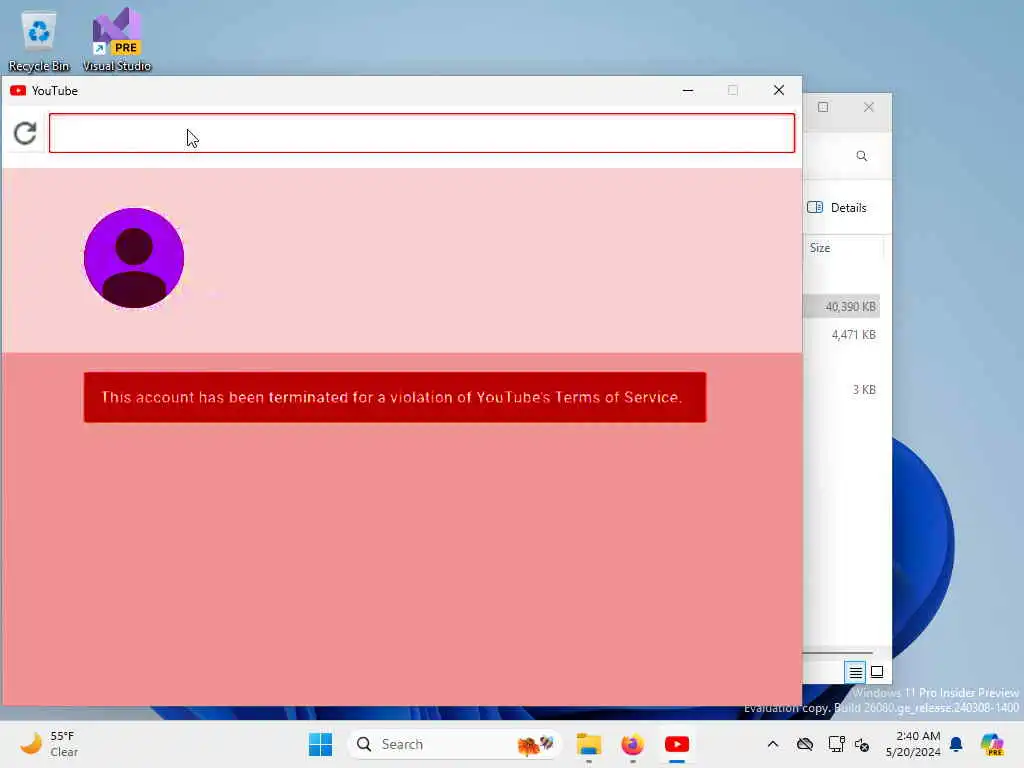The image size is (1024, 768).
Task: Open the Details pane in File Explorer
Action: pyautogui.click(x=837, y=208)
